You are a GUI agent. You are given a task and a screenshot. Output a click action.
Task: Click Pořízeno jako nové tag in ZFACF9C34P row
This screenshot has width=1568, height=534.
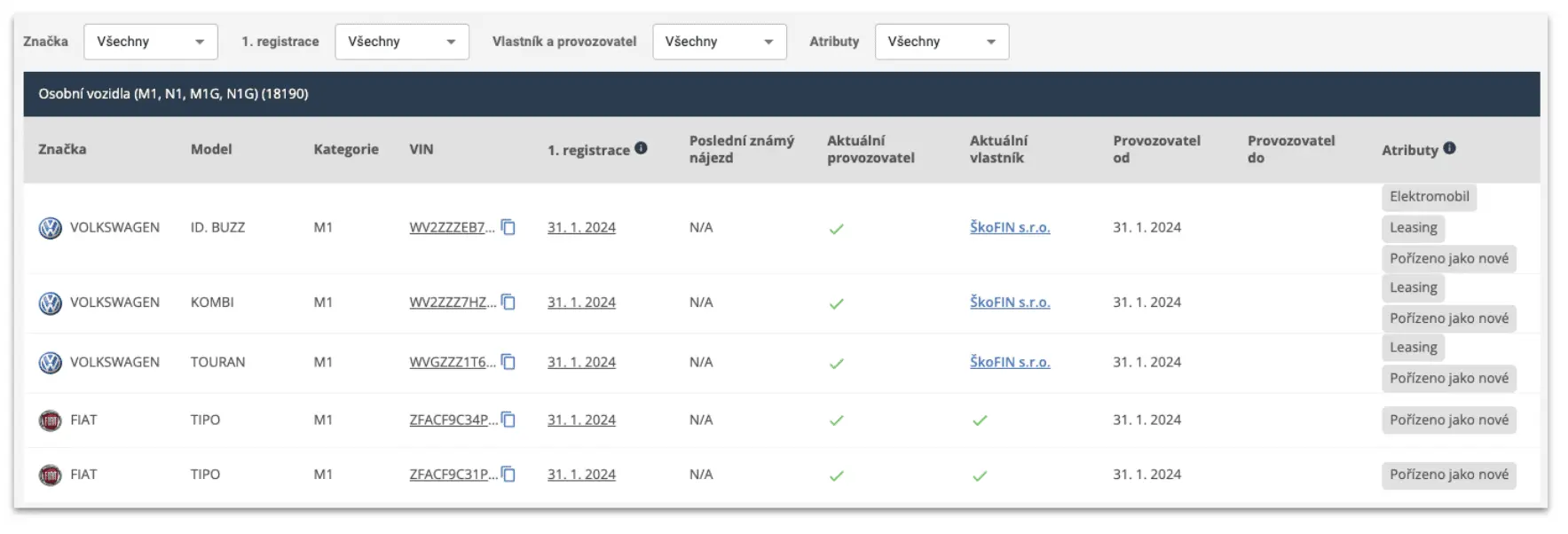pos(1449,420)
